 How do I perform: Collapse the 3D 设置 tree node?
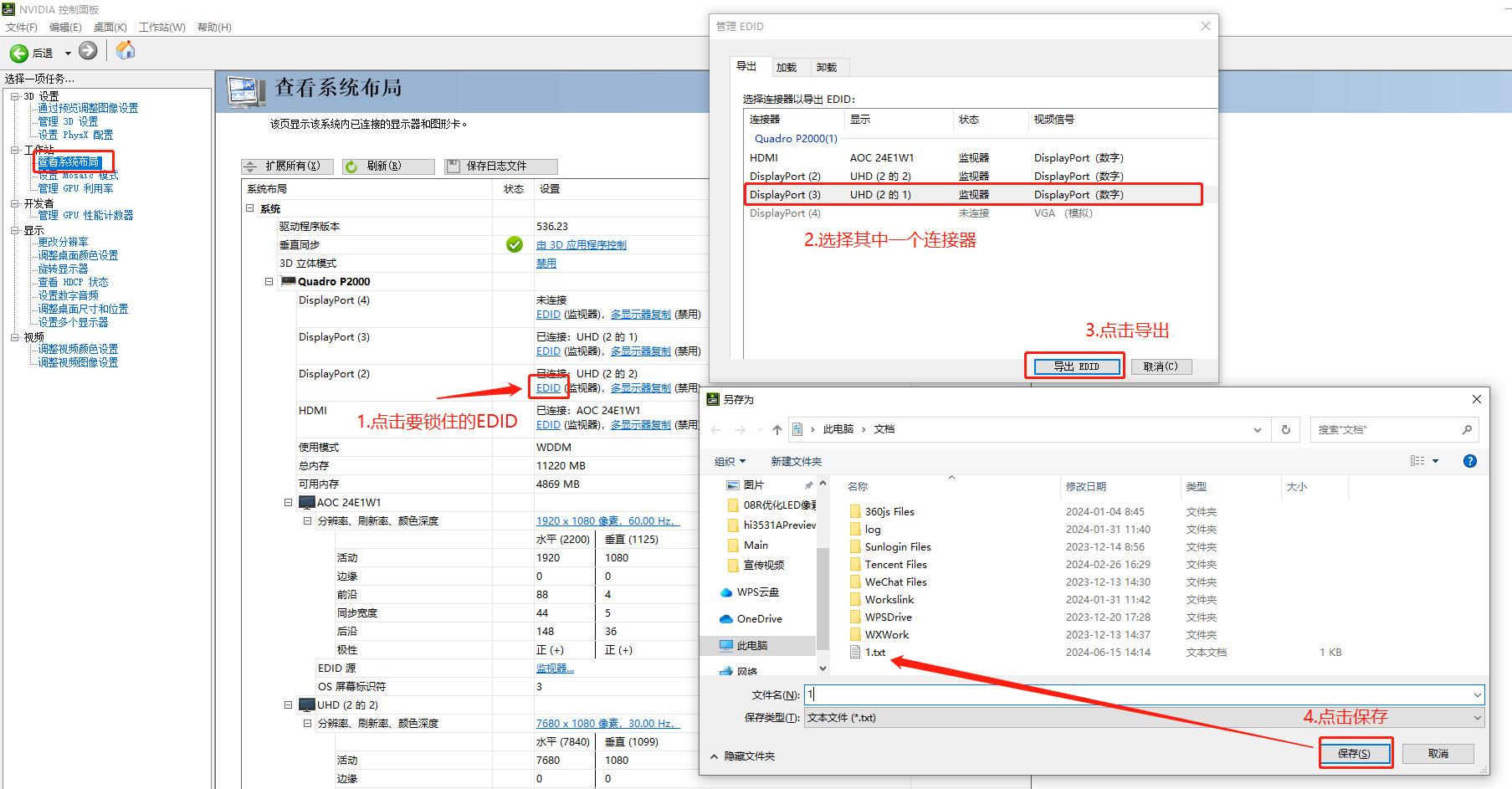[15, 96]
